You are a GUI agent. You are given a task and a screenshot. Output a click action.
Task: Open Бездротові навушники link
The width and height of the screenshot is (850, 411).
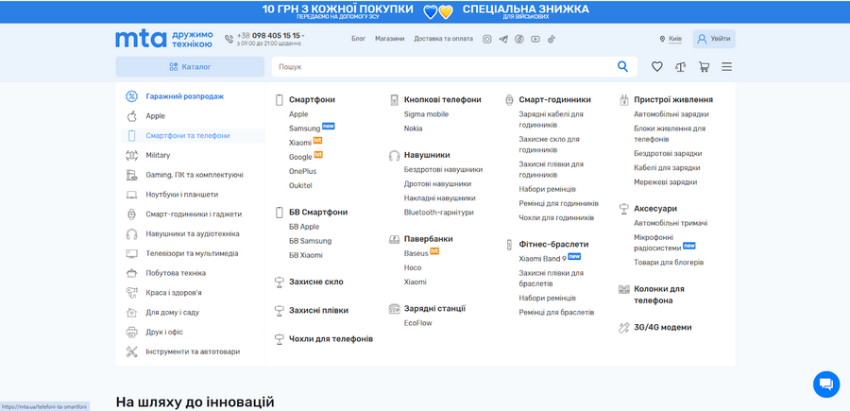pyautogui.click(x=443, y=170)
